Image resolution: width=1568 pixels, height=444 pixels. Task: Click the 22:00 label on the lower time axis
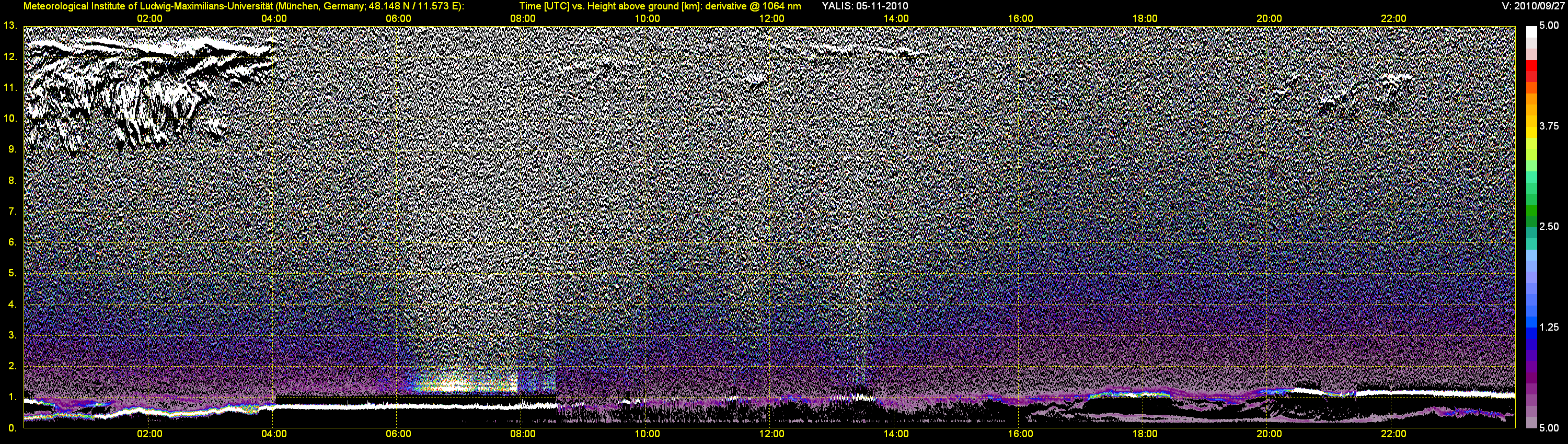(x=1393, y=434)
